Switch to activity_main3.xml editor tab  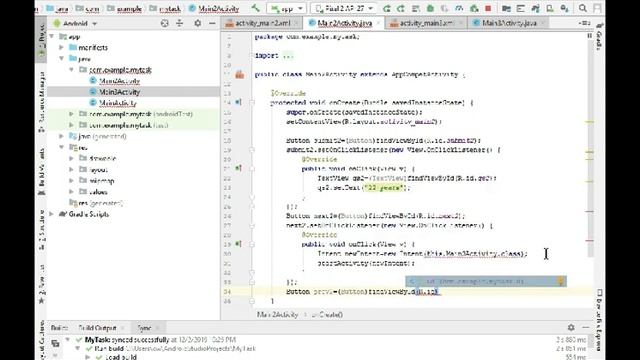click(426, 23)
